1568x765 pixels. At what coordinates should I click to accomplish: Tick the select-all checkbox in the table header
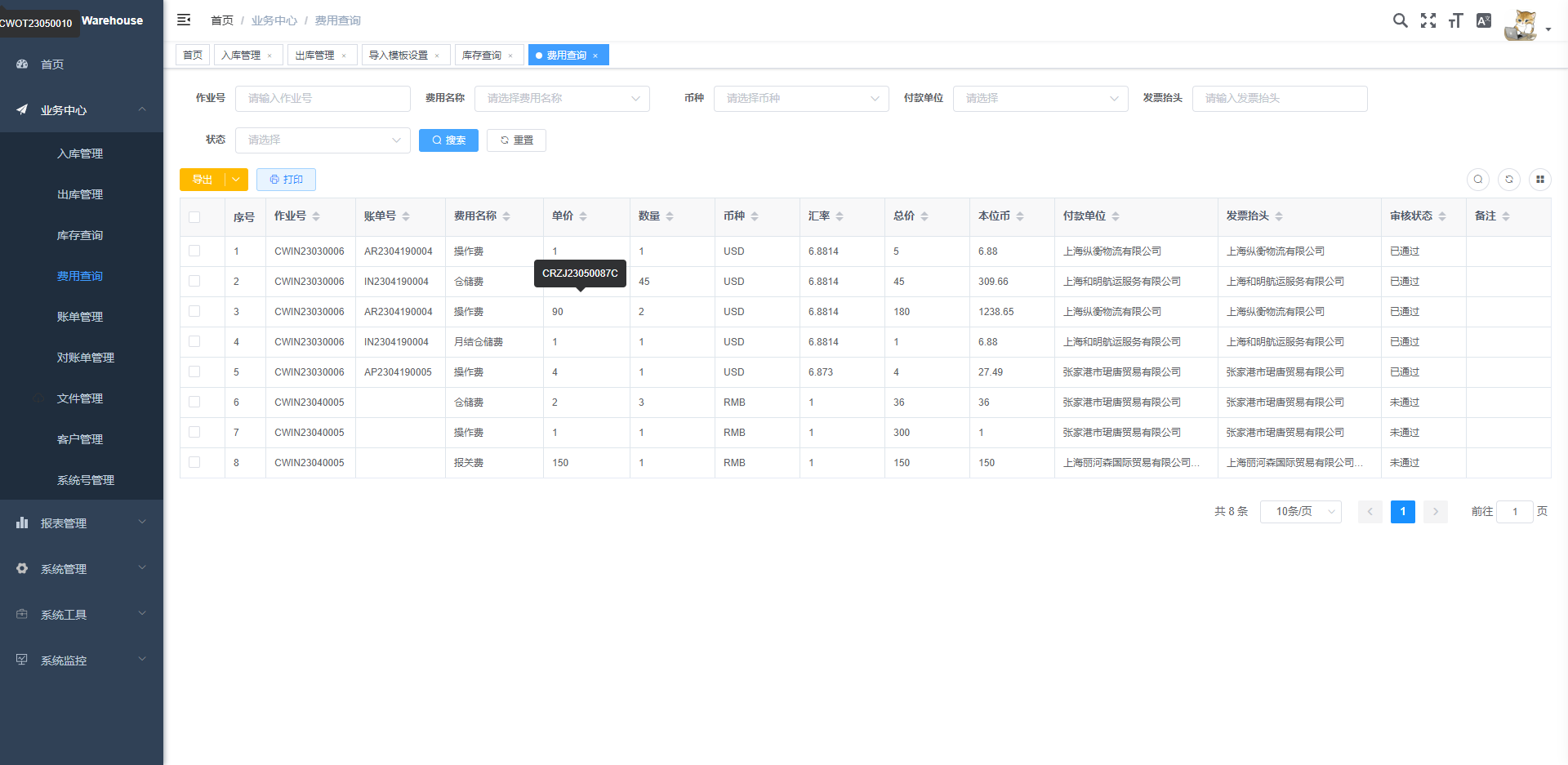[194, 217]
